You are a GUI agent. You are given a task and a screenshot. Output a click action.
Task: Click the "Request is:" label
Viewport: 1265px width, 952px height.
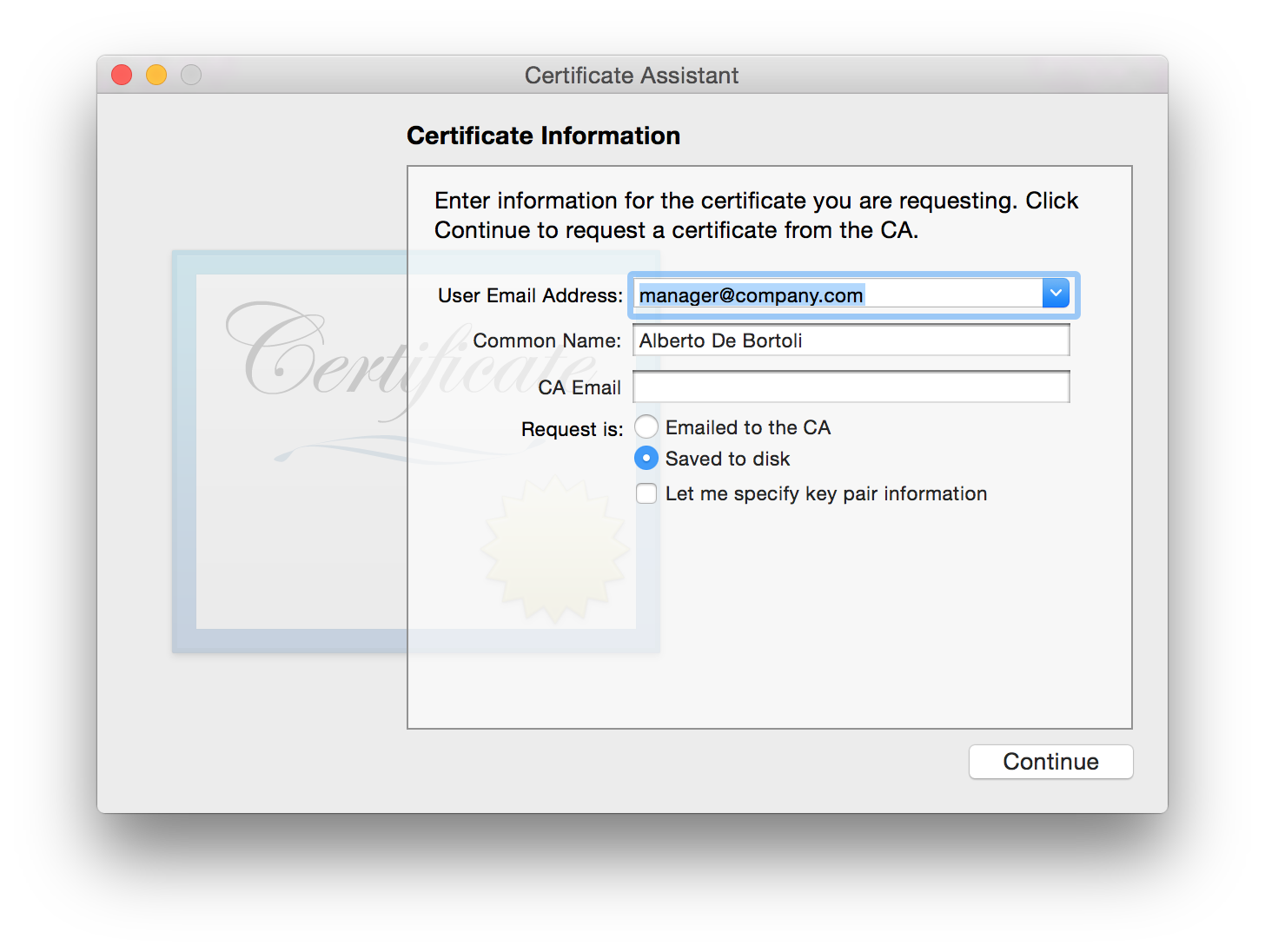(x=572, y=428)
